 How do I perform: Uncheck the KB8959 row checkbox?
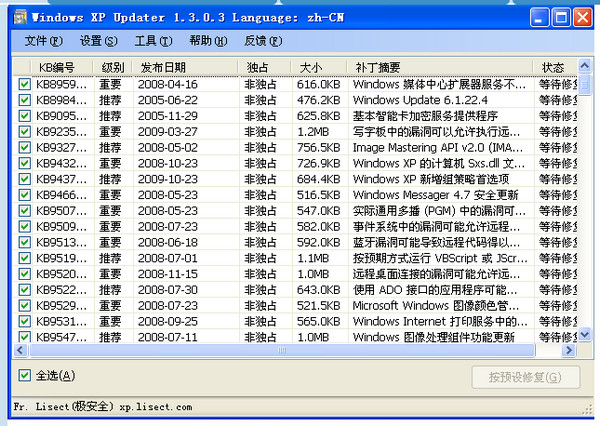(x=24, y=84)
